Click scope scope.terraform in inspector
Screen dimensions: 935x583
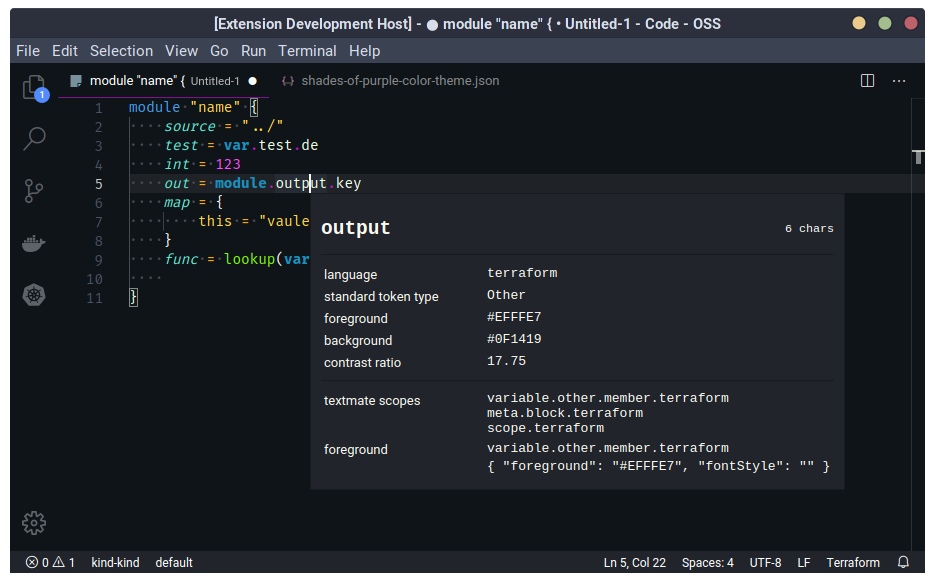[x=545, y=428]
